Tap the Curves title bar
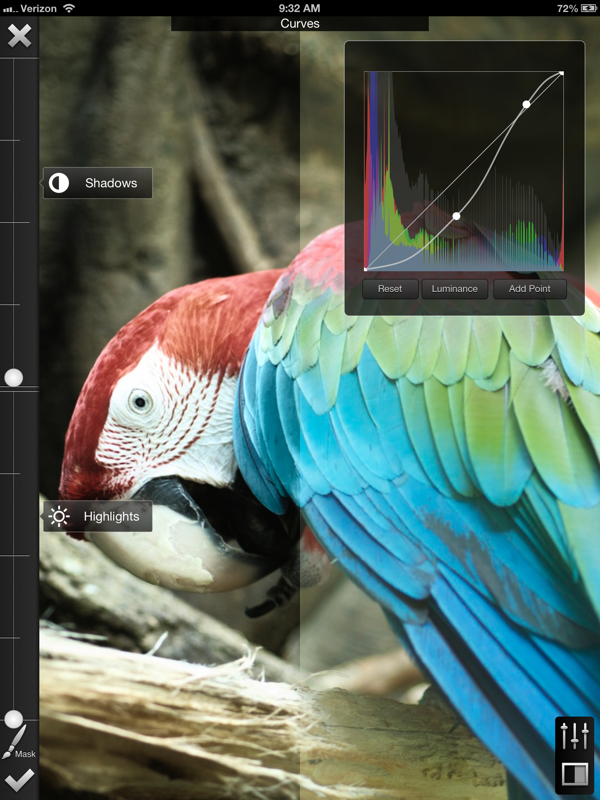This screenshot has height=800, width=600. pos(300,23)
